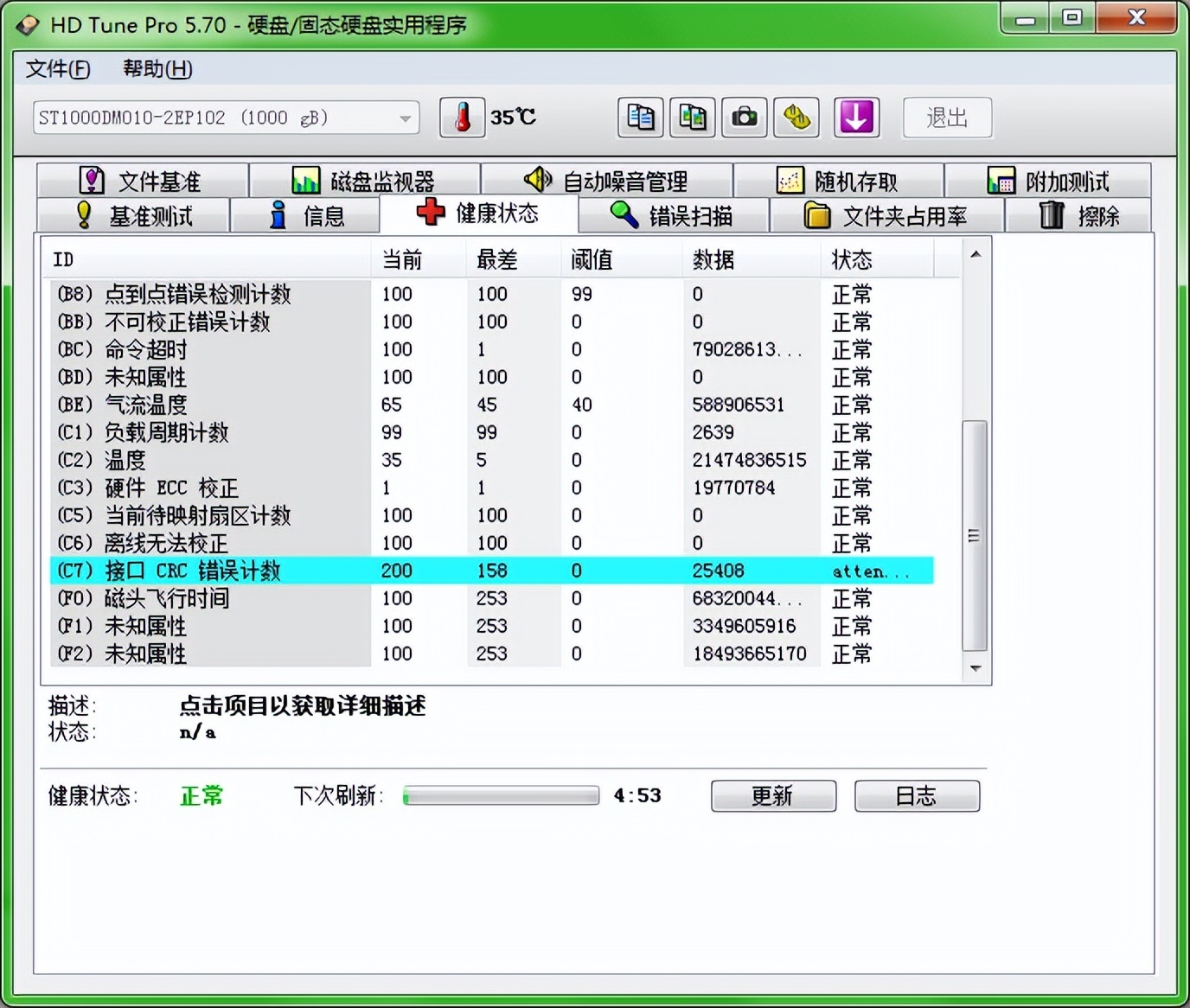Click the temperature thermometer icon
The image size is (1190, 1008).
click(463, 118)
